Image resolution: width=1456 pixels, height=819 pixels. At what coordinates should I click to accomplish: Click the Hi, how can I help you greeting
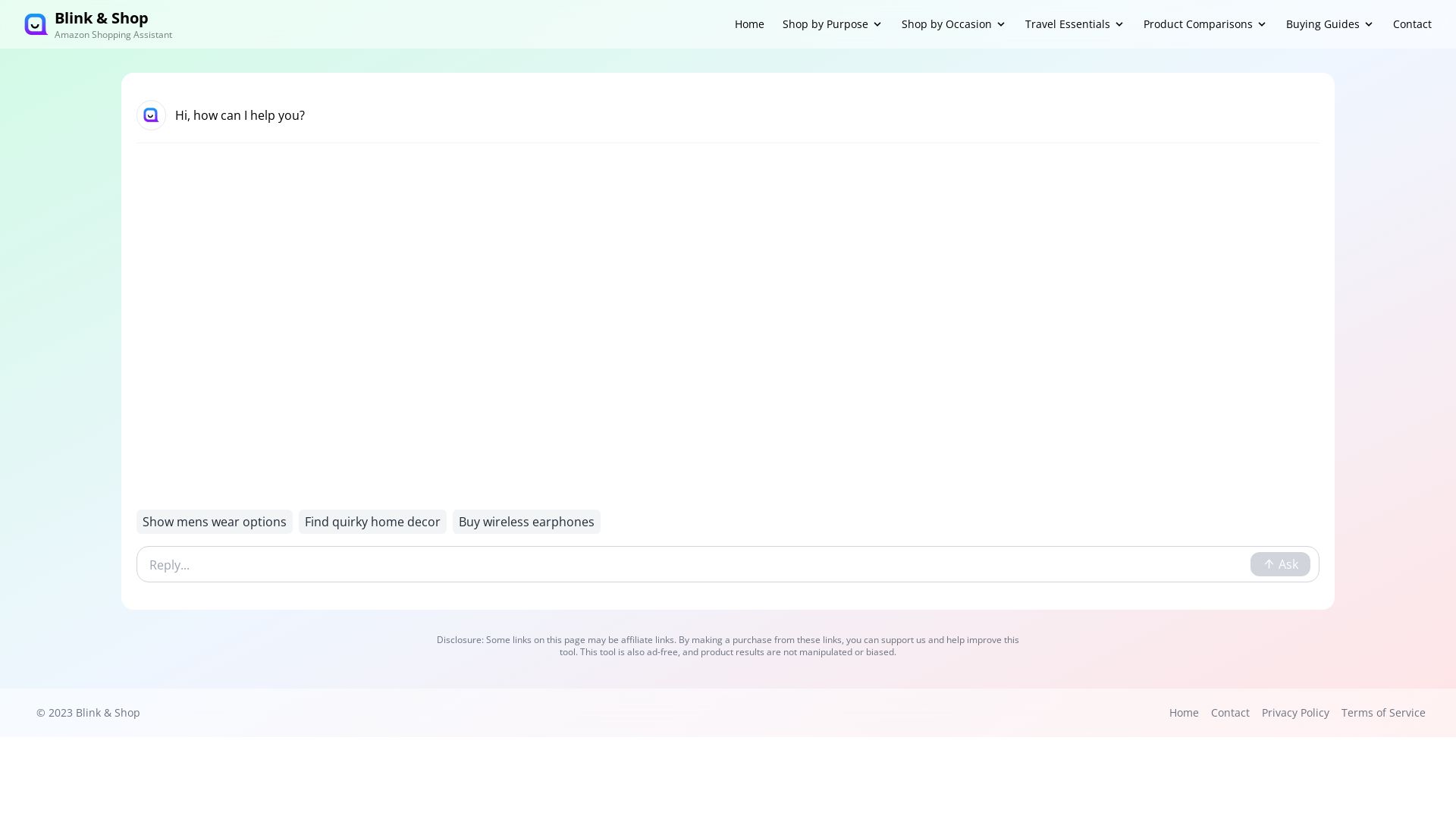click(240, 115)
